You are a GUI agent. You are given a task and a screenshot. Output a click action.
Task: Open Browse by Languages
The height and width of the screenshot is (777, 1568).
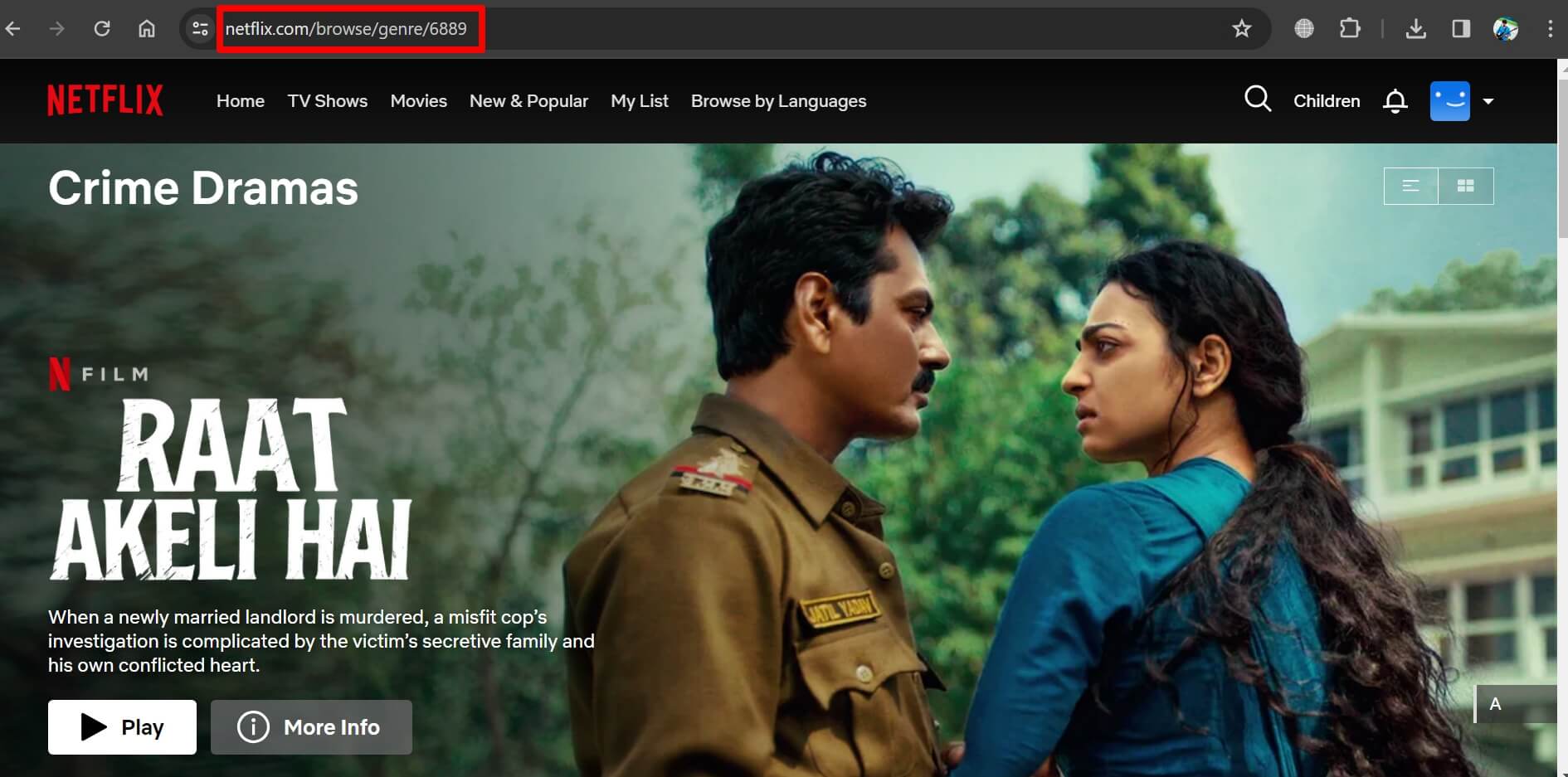click(778, 101)
